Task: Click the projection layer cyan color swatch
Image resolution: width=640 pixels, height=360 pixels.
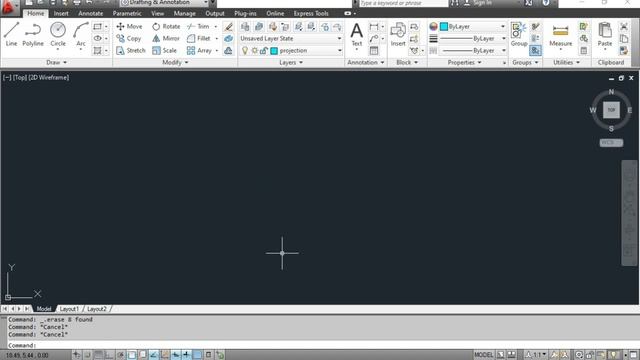Action: pos(274,51)
